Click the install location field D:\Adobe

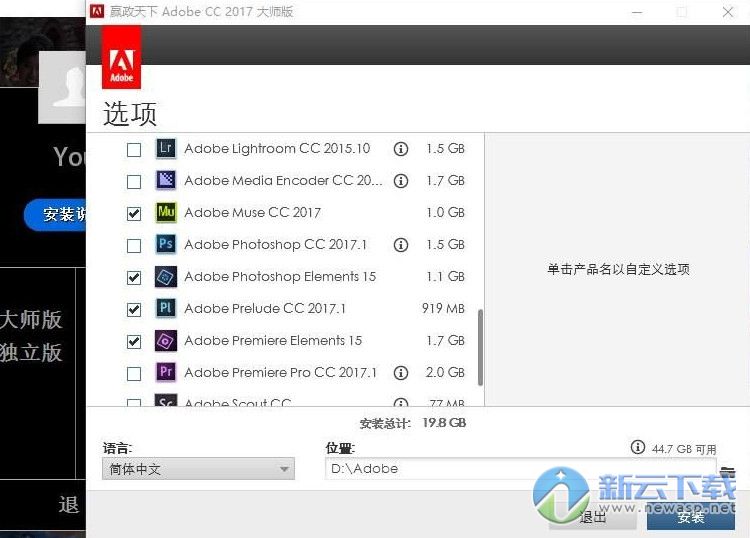tap(520, 469)
